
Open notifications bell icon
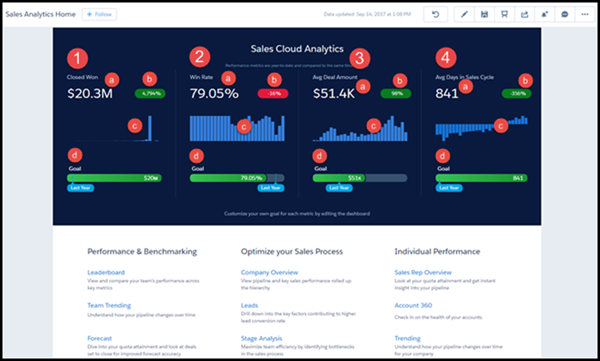pos(545,15)
